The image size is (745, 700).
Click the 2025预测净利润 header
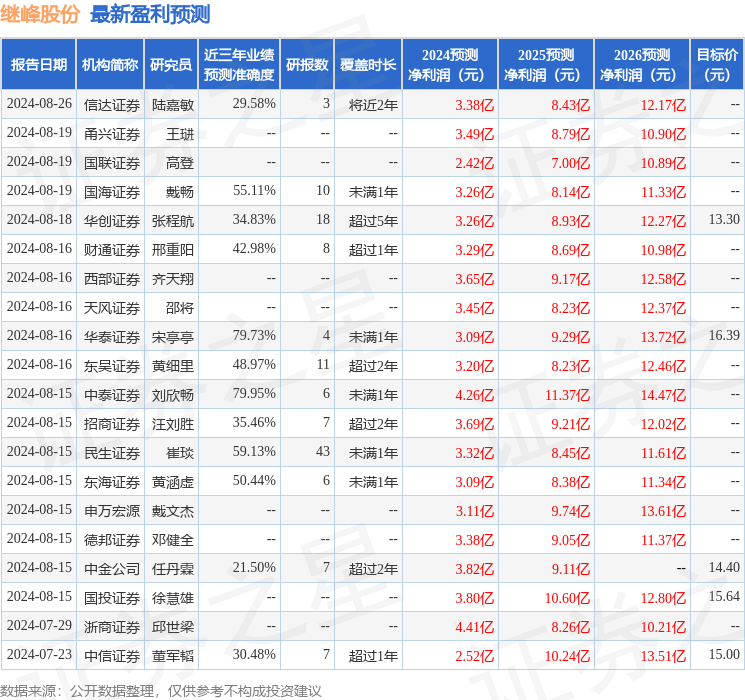[546, 65]
